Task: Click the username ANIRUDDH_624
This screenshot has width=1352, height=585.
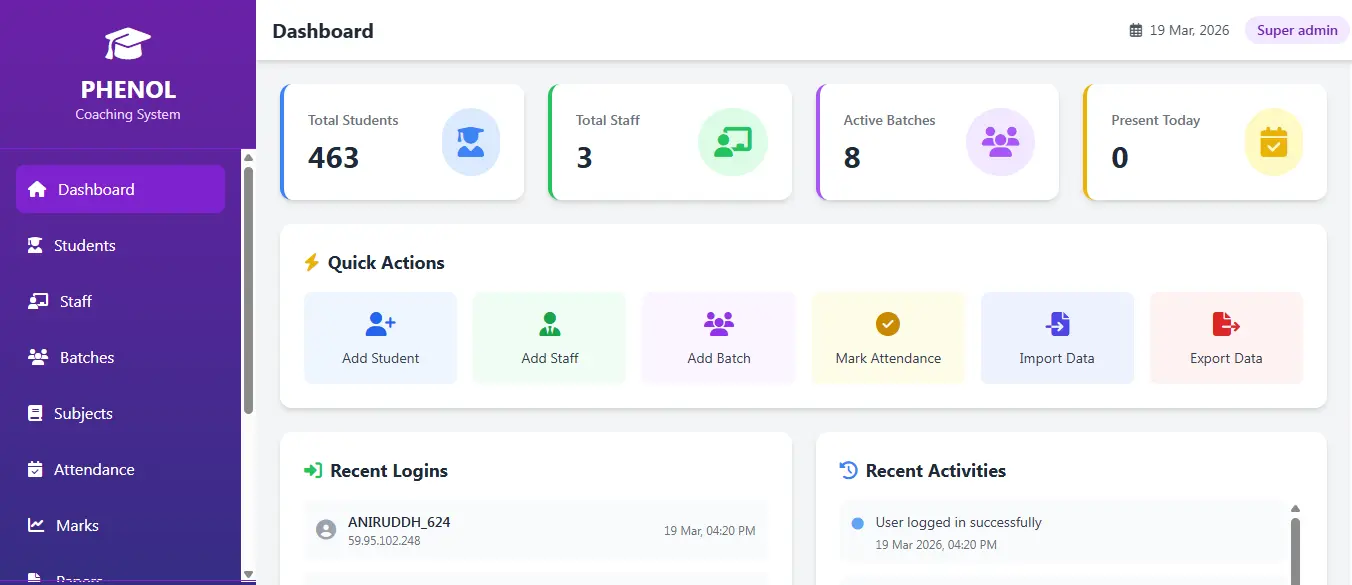Action: click(399, 522)
